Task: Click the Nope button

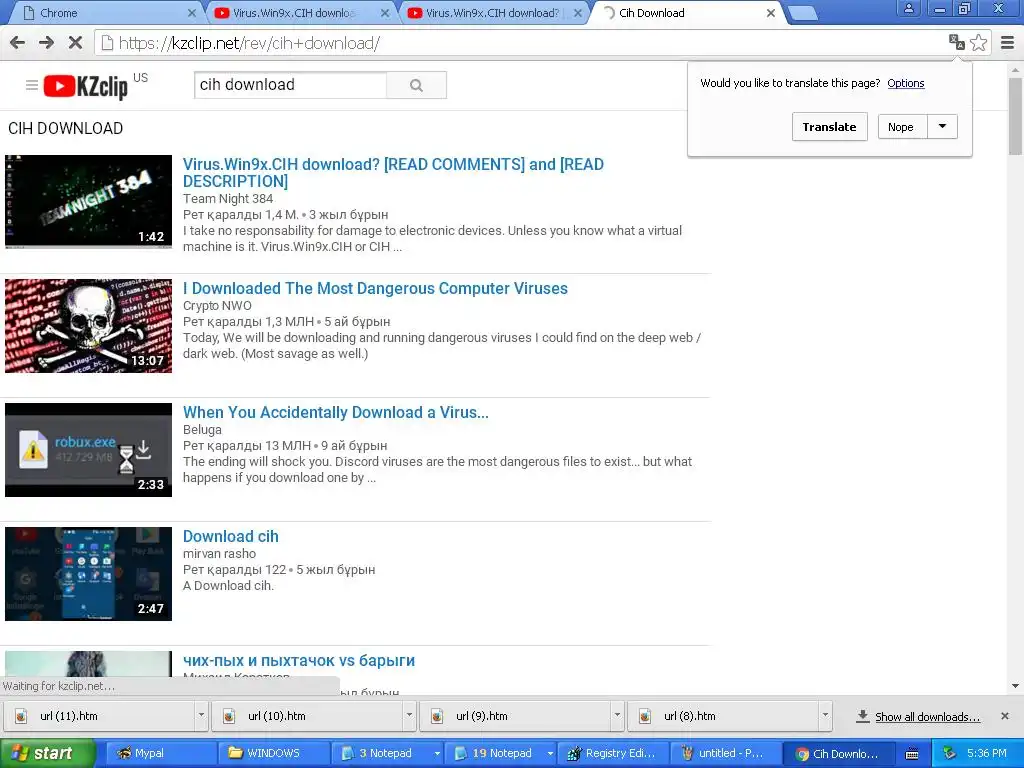Action: [901, 127]
